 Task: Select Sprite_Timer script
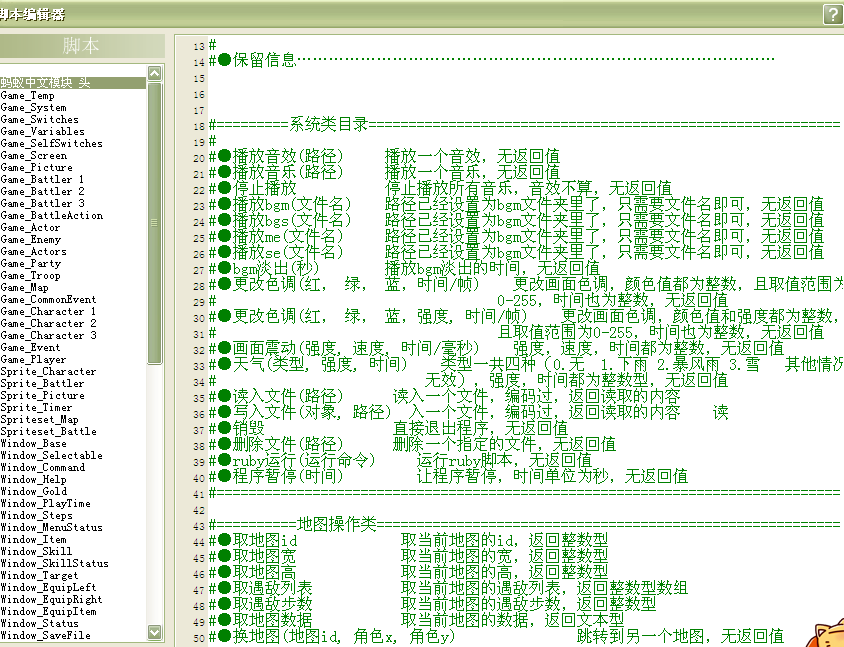(x=36, y=407)
